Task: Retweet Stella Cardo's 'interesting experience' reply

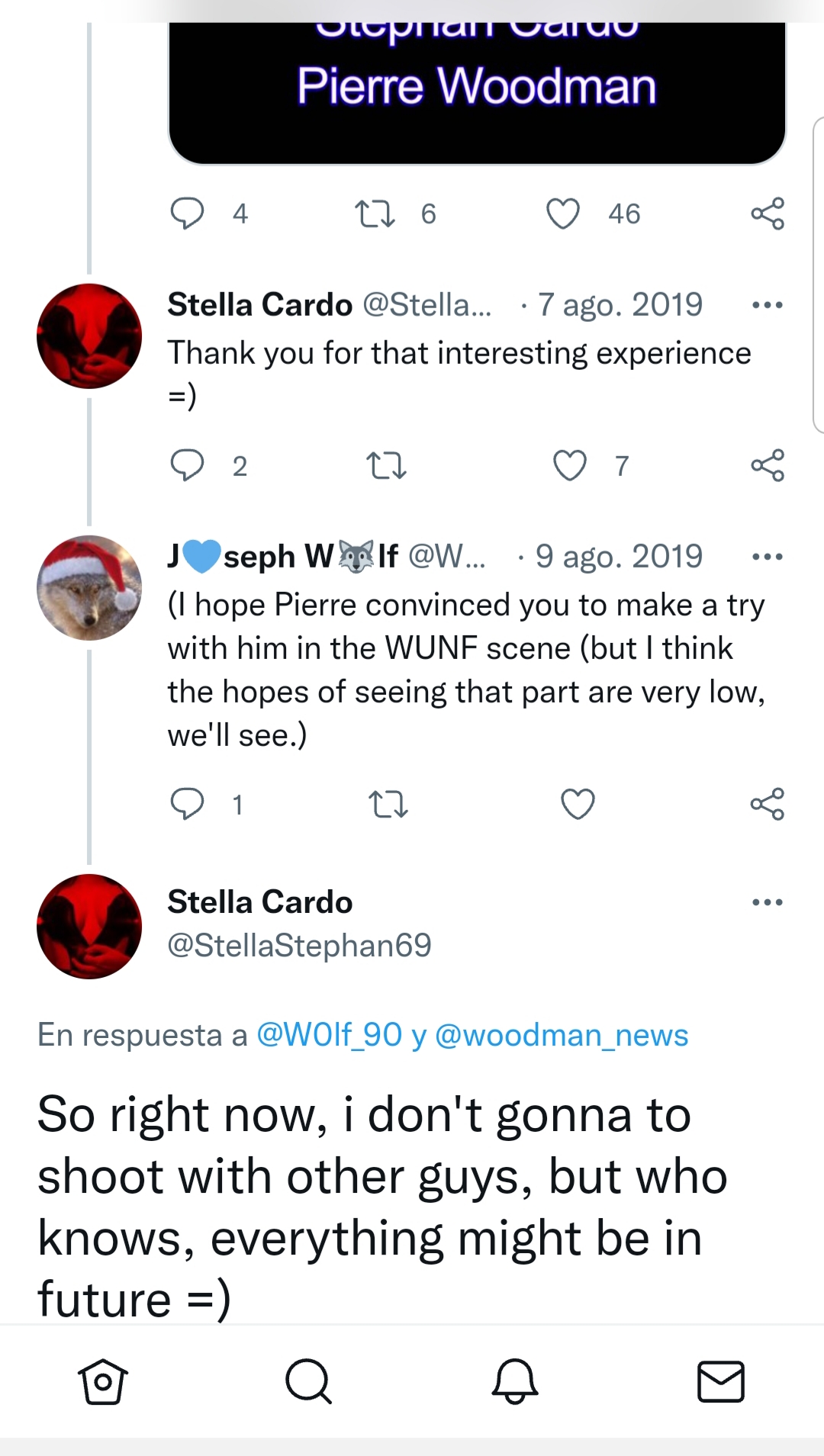Action: point(387,465)
